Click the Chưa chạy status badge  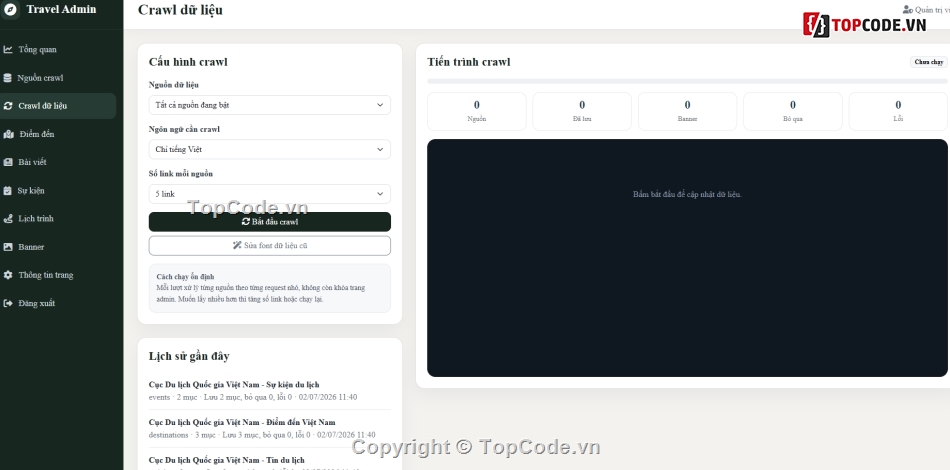pyautogui.click(x=929, y=62)
